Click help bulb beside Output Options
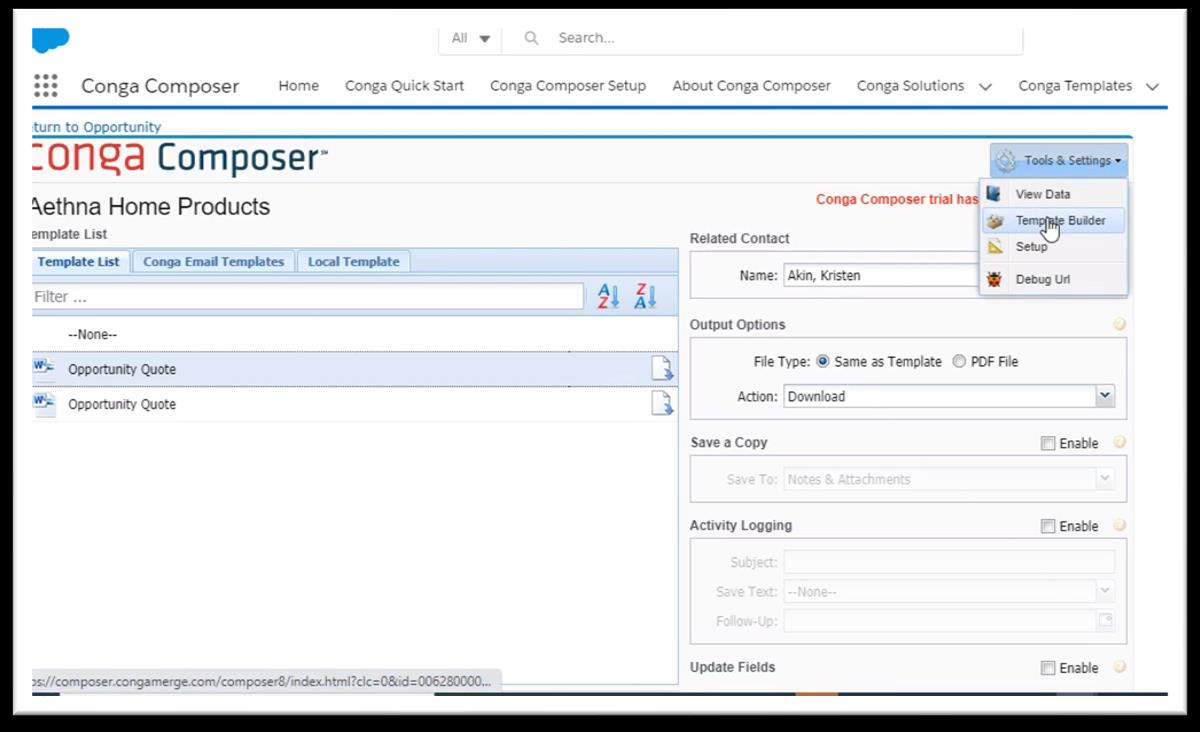 (1120, 324)
